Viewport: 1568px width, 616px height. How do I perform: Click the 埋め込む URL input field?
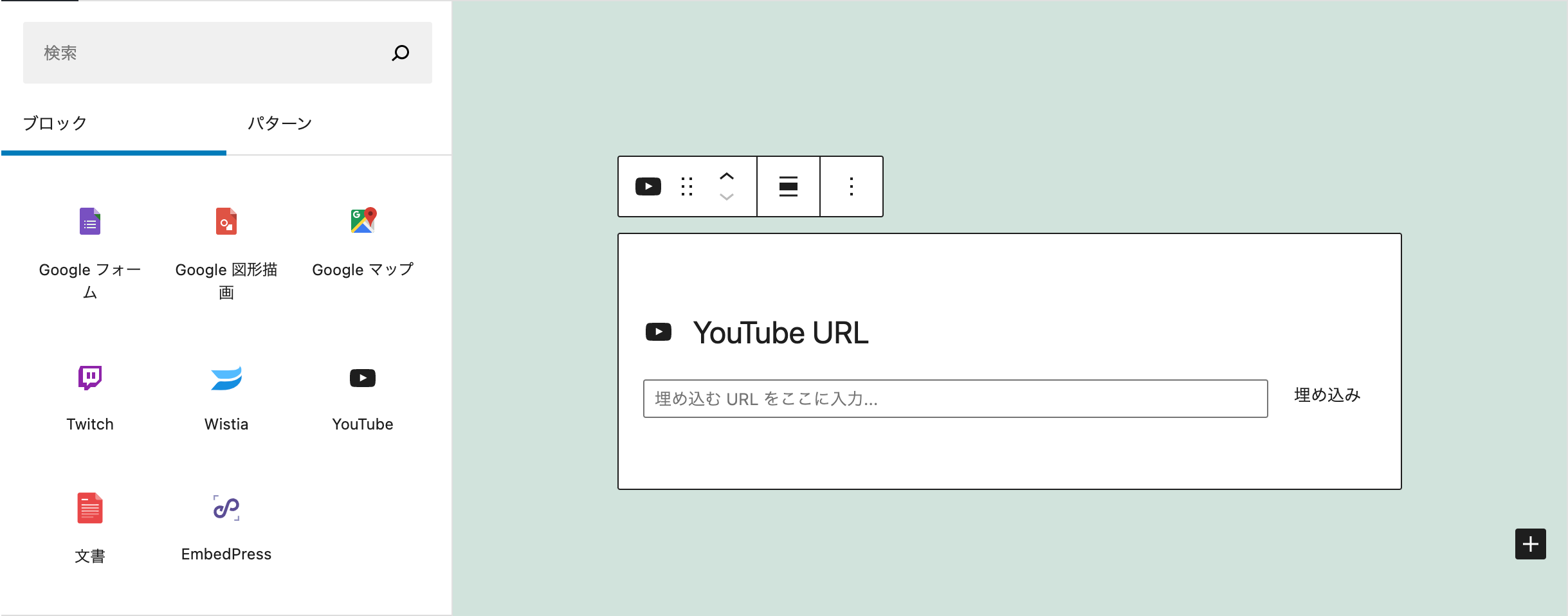(956, 399)
